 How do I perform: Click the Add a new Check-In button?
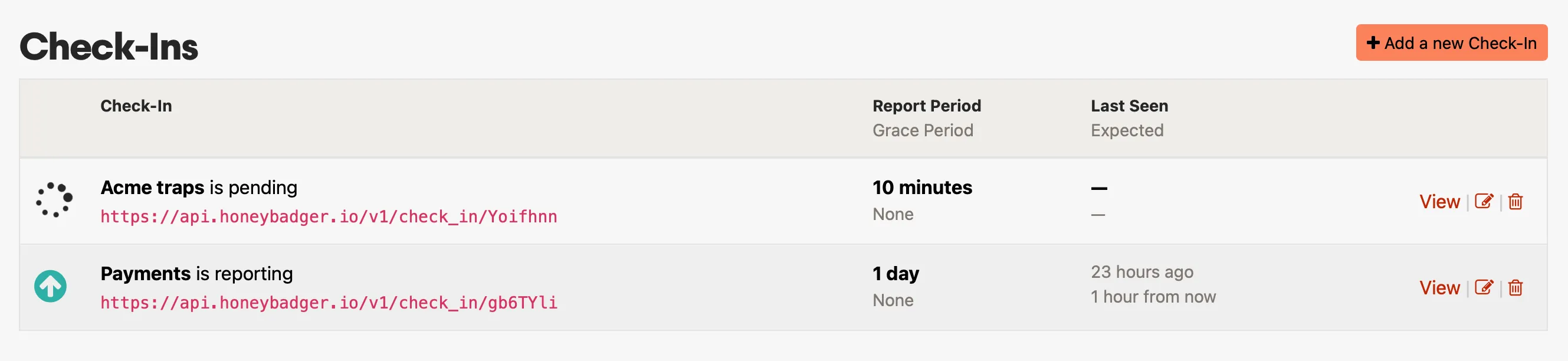point(1451,43)
